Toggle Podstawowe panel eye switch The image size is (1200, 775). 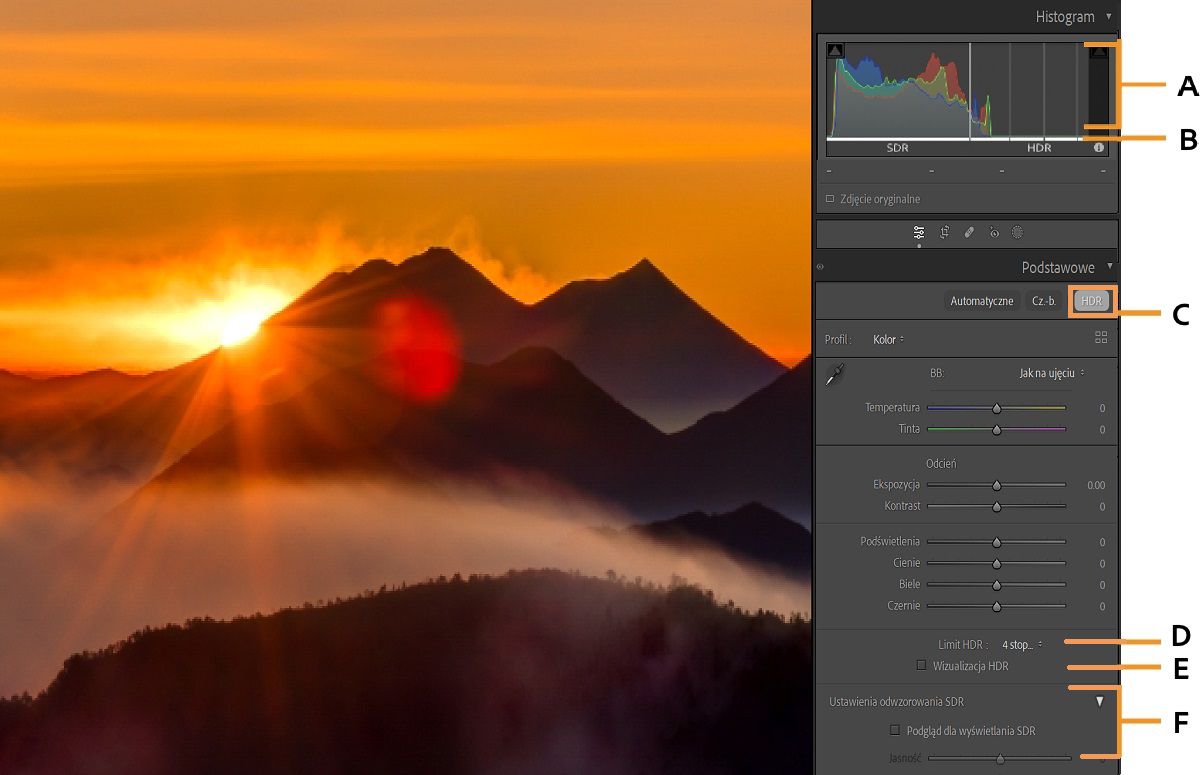pos(820,268)
